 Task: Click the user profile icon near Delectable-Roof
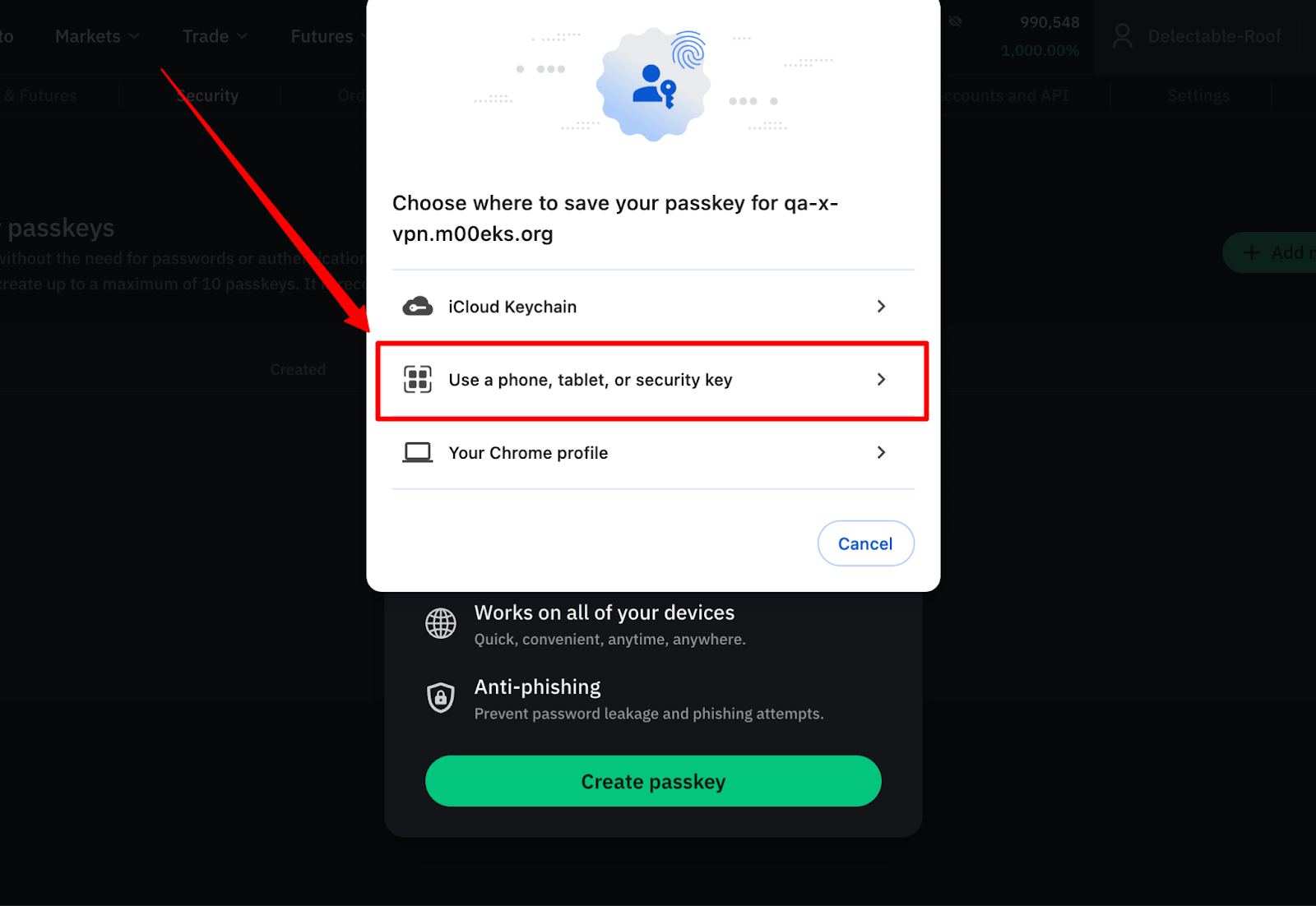pyautogui.click(x=1123, y=36)
